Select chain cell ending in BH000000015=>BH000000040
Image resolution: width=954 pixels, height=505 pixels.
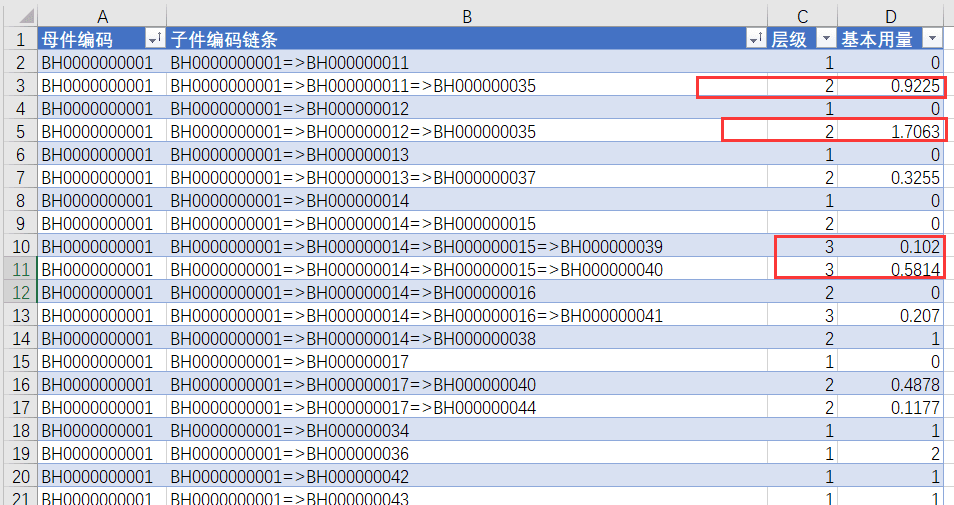tap(467, 270)
